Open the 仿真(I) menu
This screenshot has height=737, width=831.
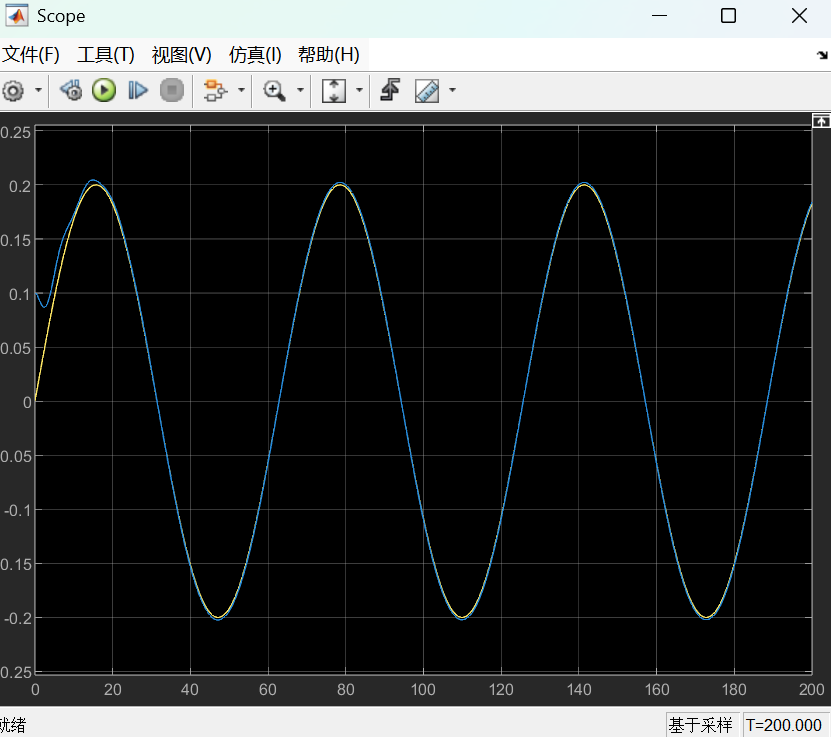pos(255,55)
